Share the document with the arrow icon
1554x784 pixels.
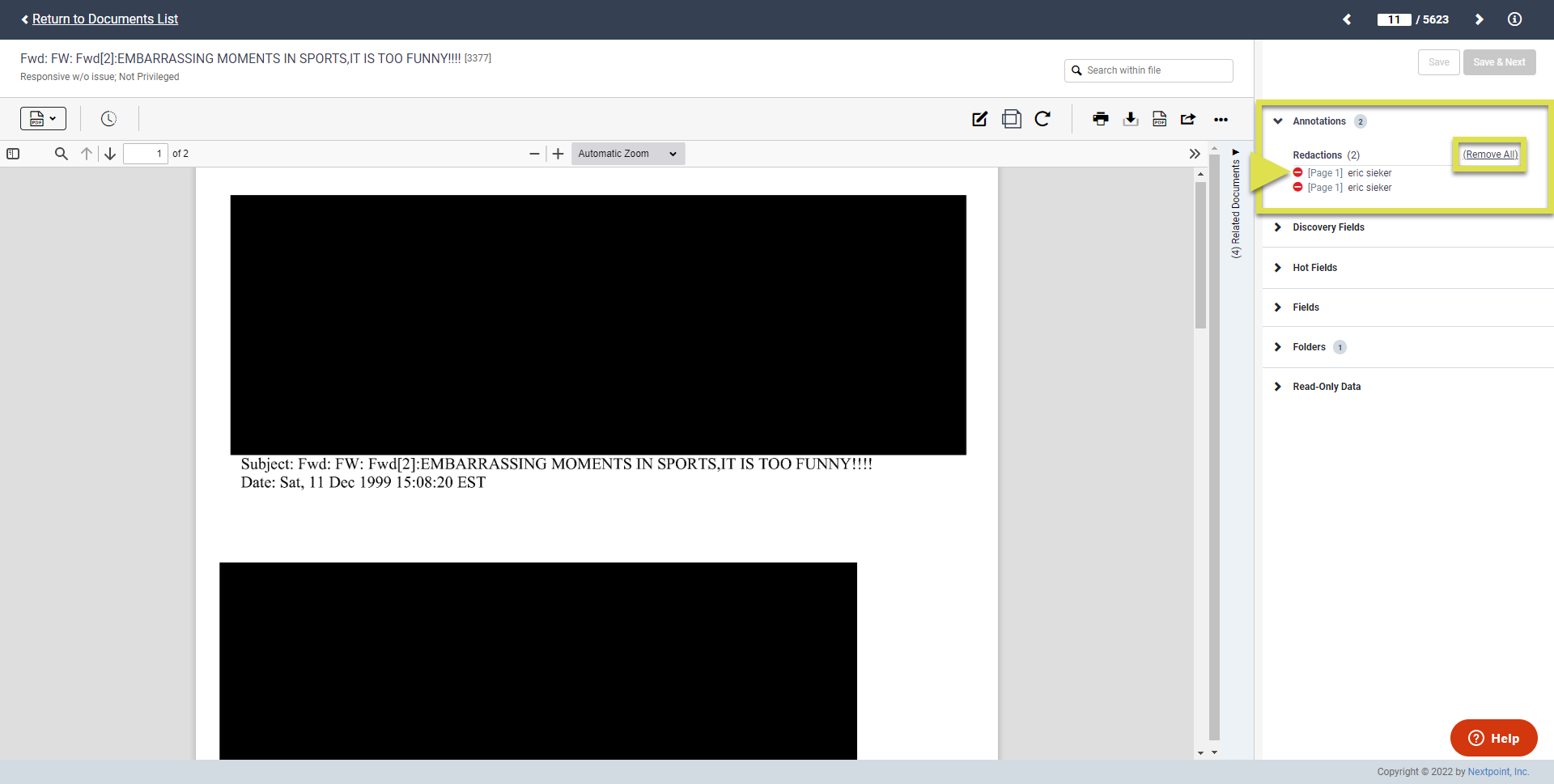[x=1188, y=119]
